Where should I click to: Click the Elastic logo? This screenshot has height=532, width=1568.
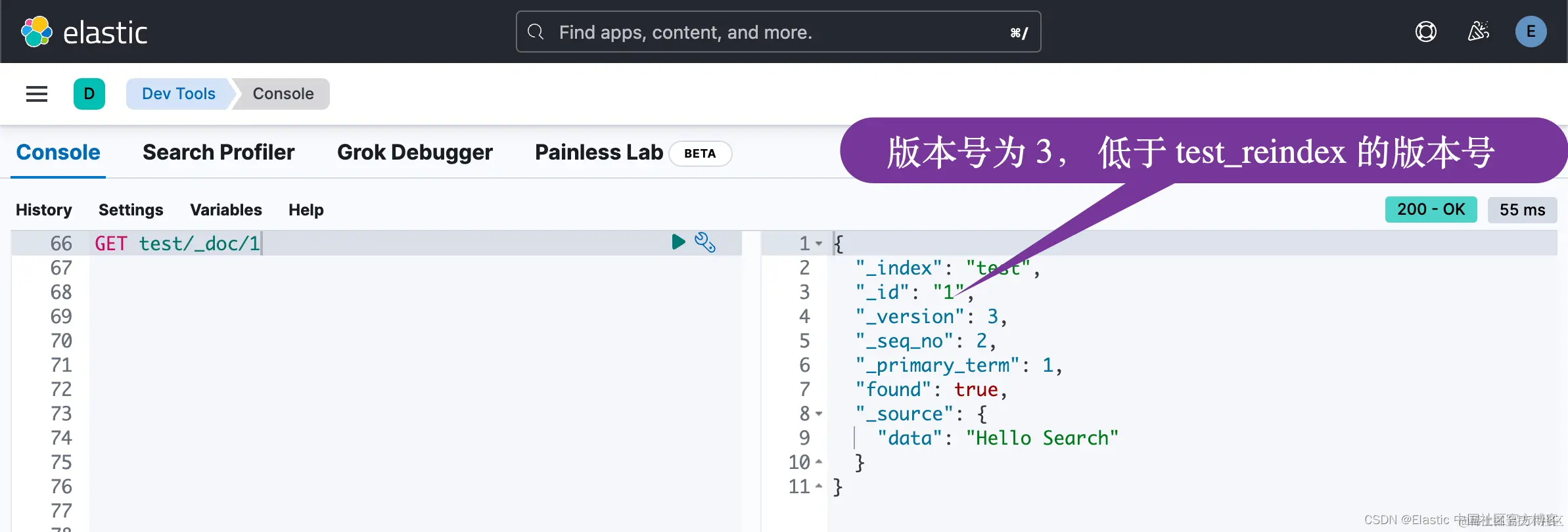click(x=84, y=32)
